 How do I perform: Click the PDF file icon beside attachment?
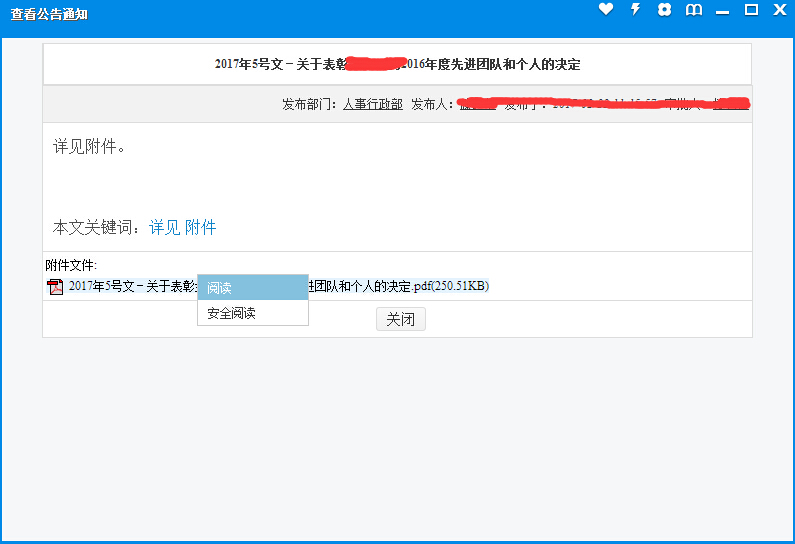click(55, 286)
